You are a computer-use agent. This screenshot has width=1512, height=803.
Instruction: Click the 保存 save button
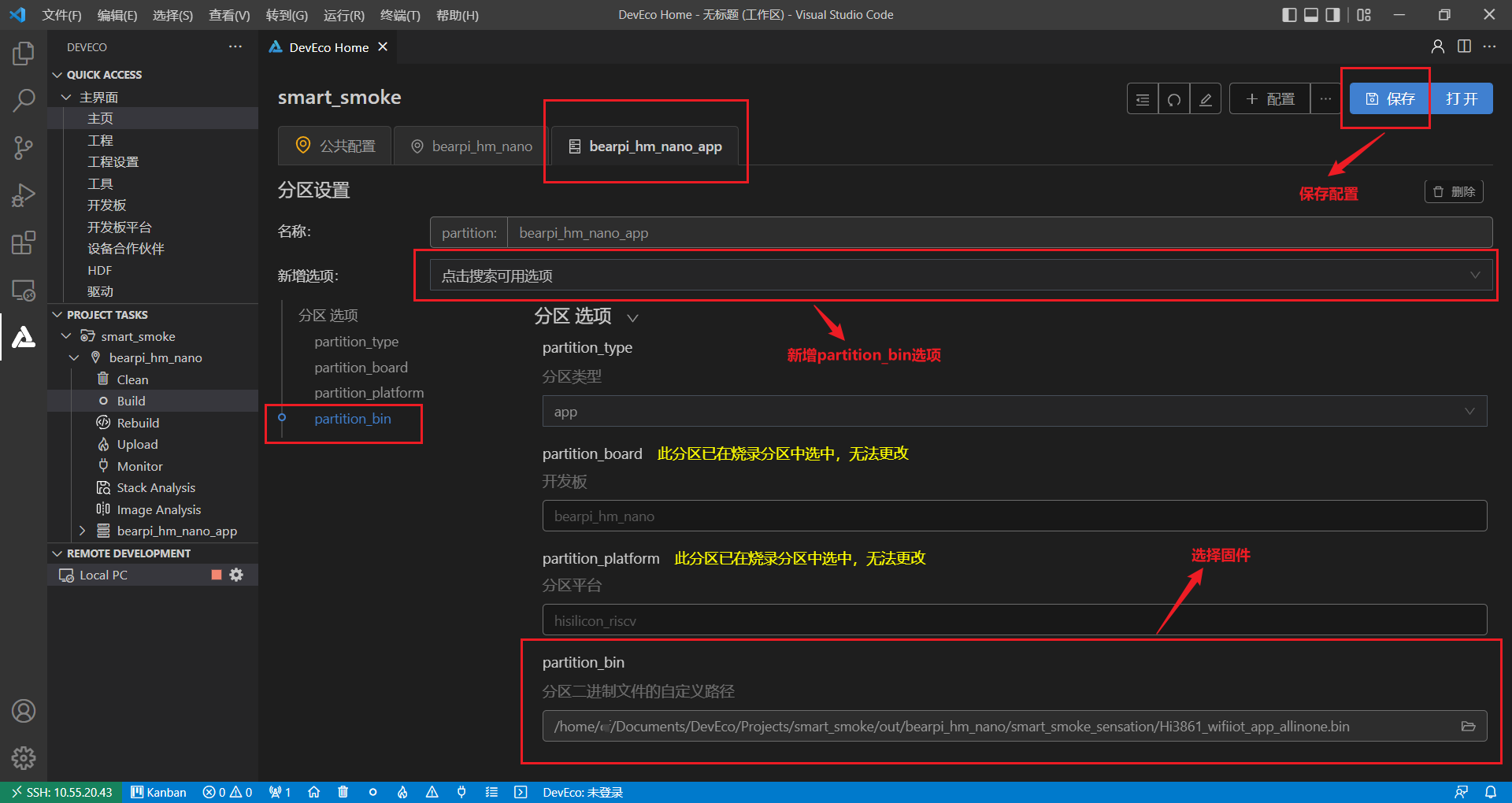pyautogui.click(x=1390, y=98)
